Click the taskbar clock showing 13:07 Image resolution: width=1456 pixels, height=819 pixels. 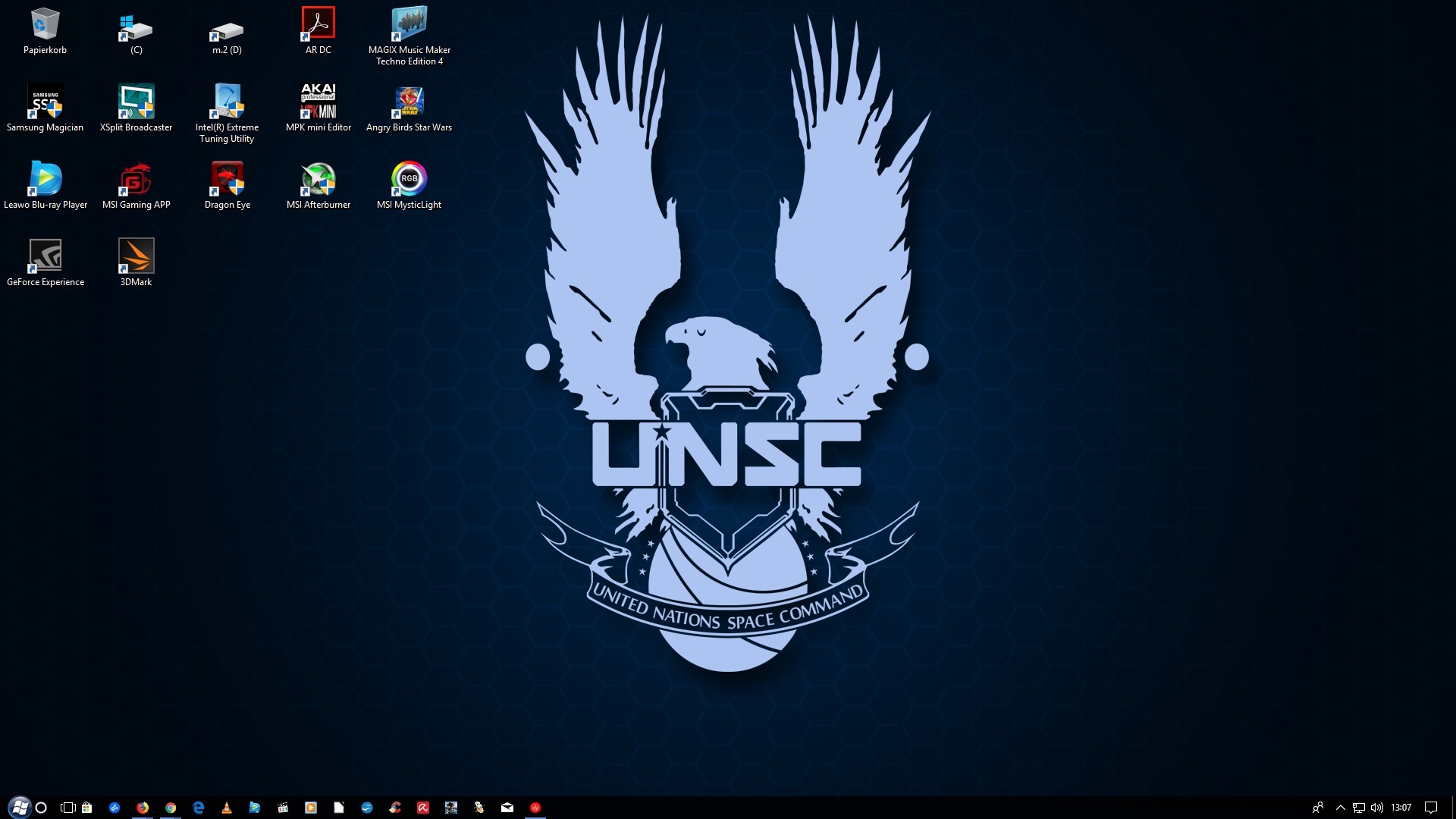point(1401,808)
